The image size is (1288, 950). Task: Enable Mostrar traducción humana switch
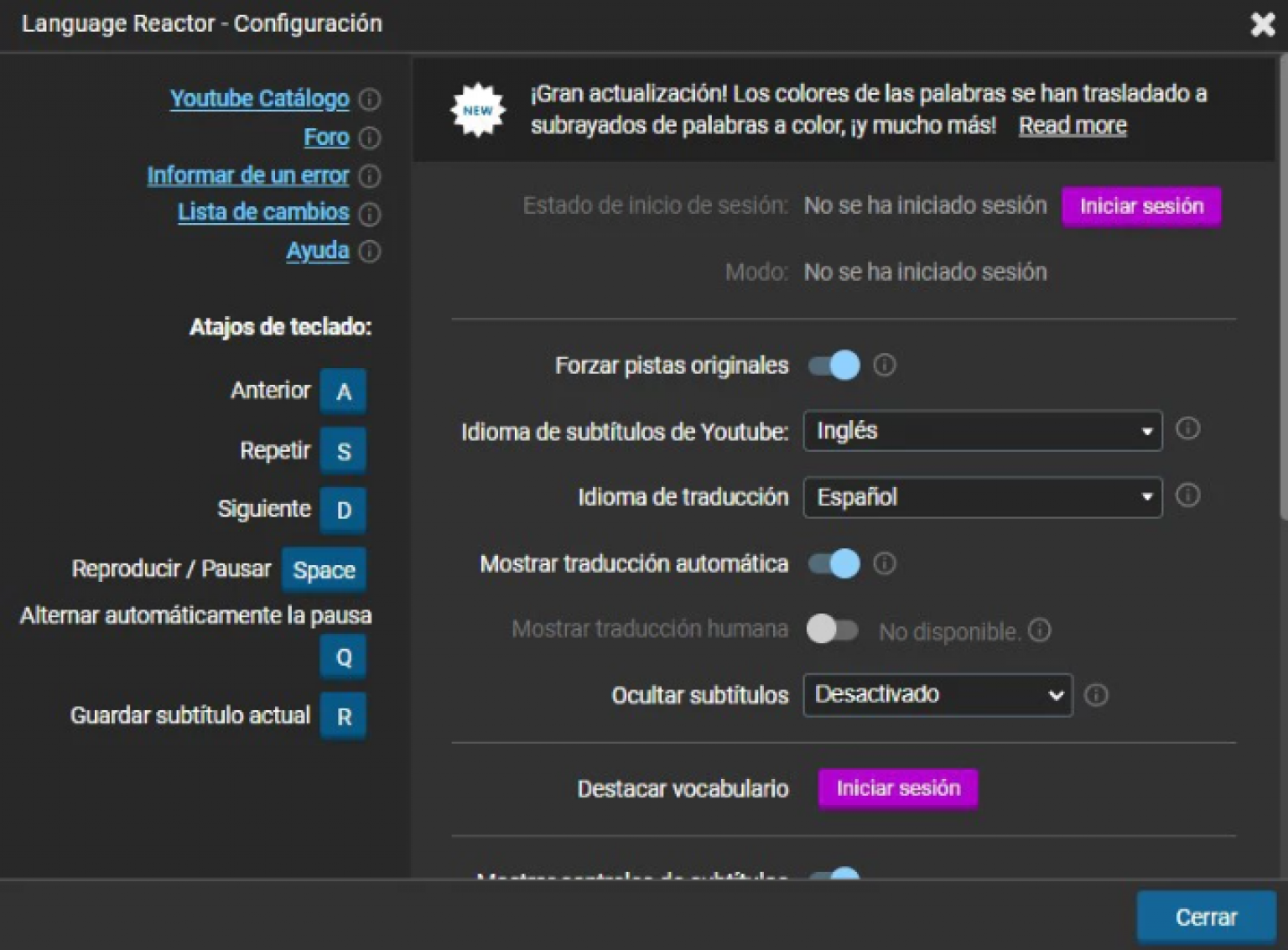pyautogui.click(x=833, y=630)
